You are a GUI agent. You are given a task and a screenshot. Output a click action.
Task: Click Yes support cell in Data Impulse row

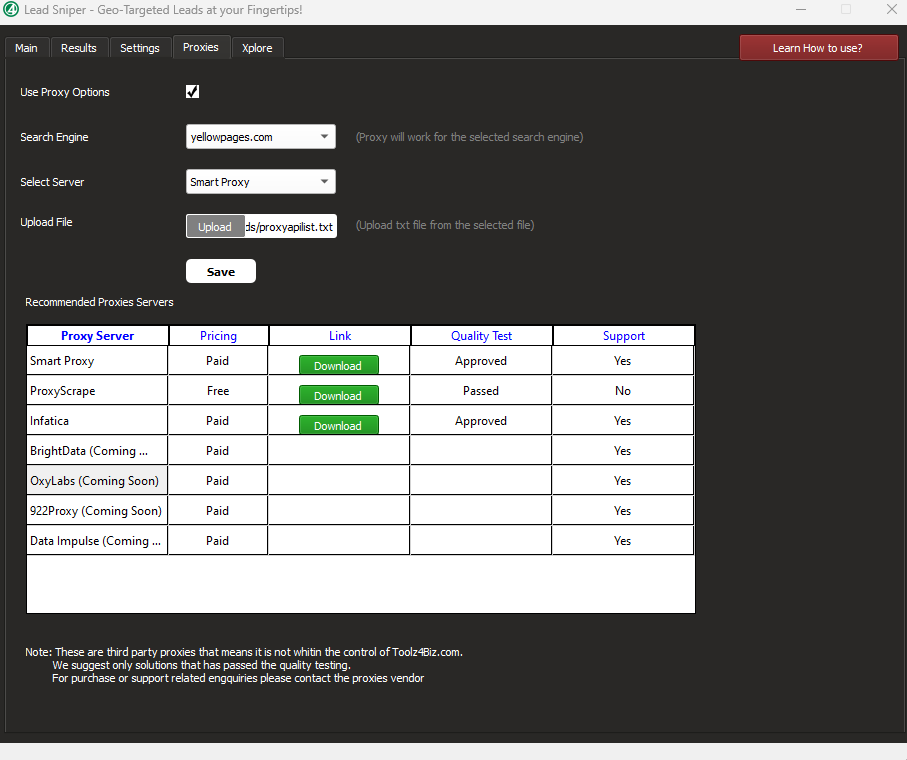point(623,541)
